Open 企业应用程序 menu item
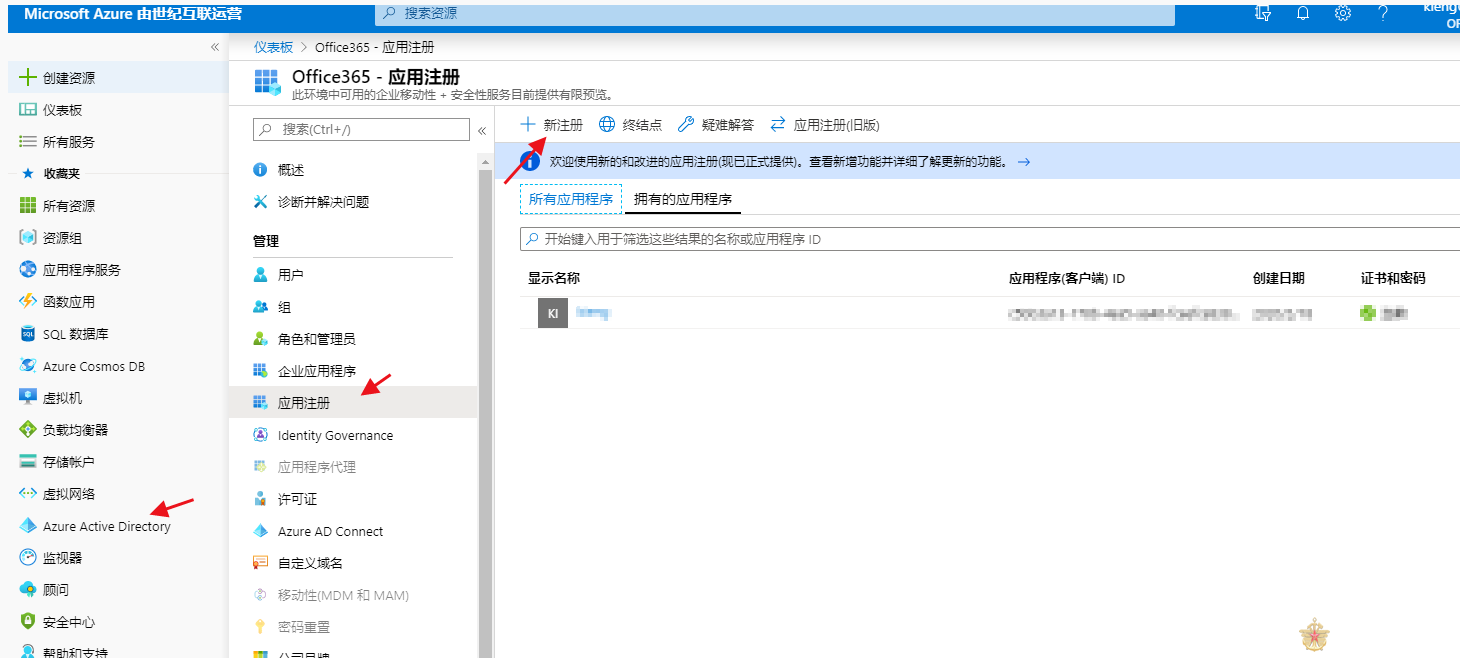Screen dimensions: 1460x658 [x=316, y=371]
